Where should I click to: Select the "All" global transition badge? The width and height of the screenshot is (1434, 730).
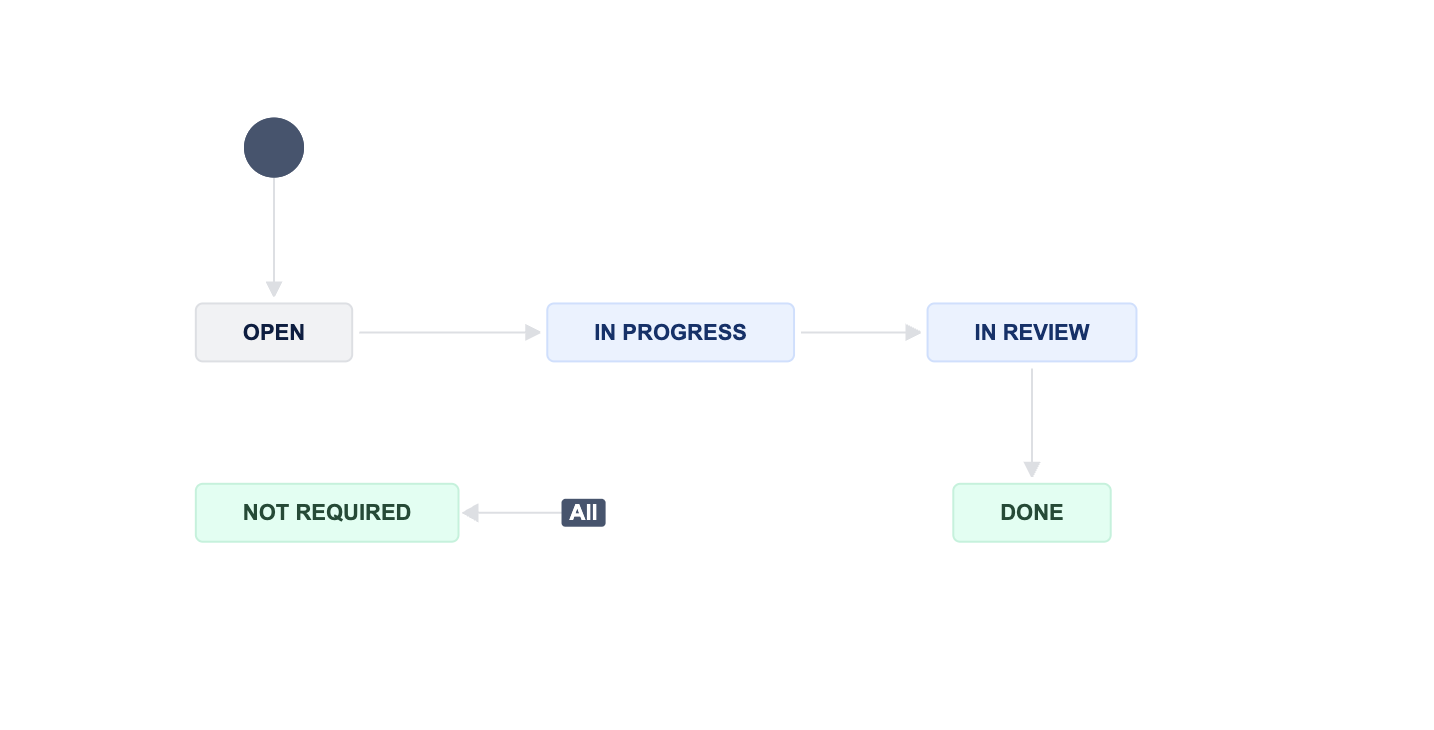(x=584, y=513)
